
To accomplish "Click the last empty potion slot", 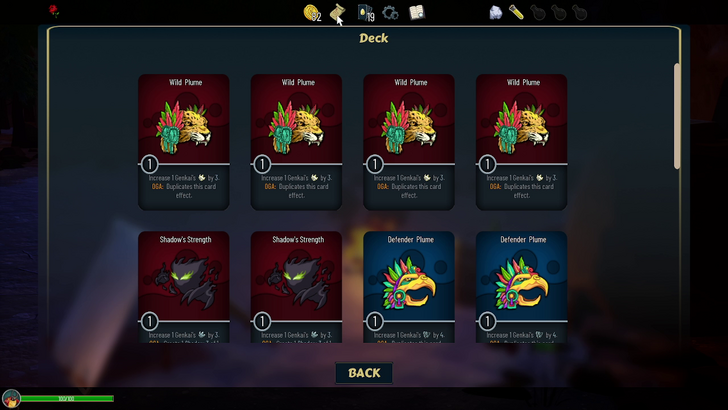I will [x=579, y=13].
